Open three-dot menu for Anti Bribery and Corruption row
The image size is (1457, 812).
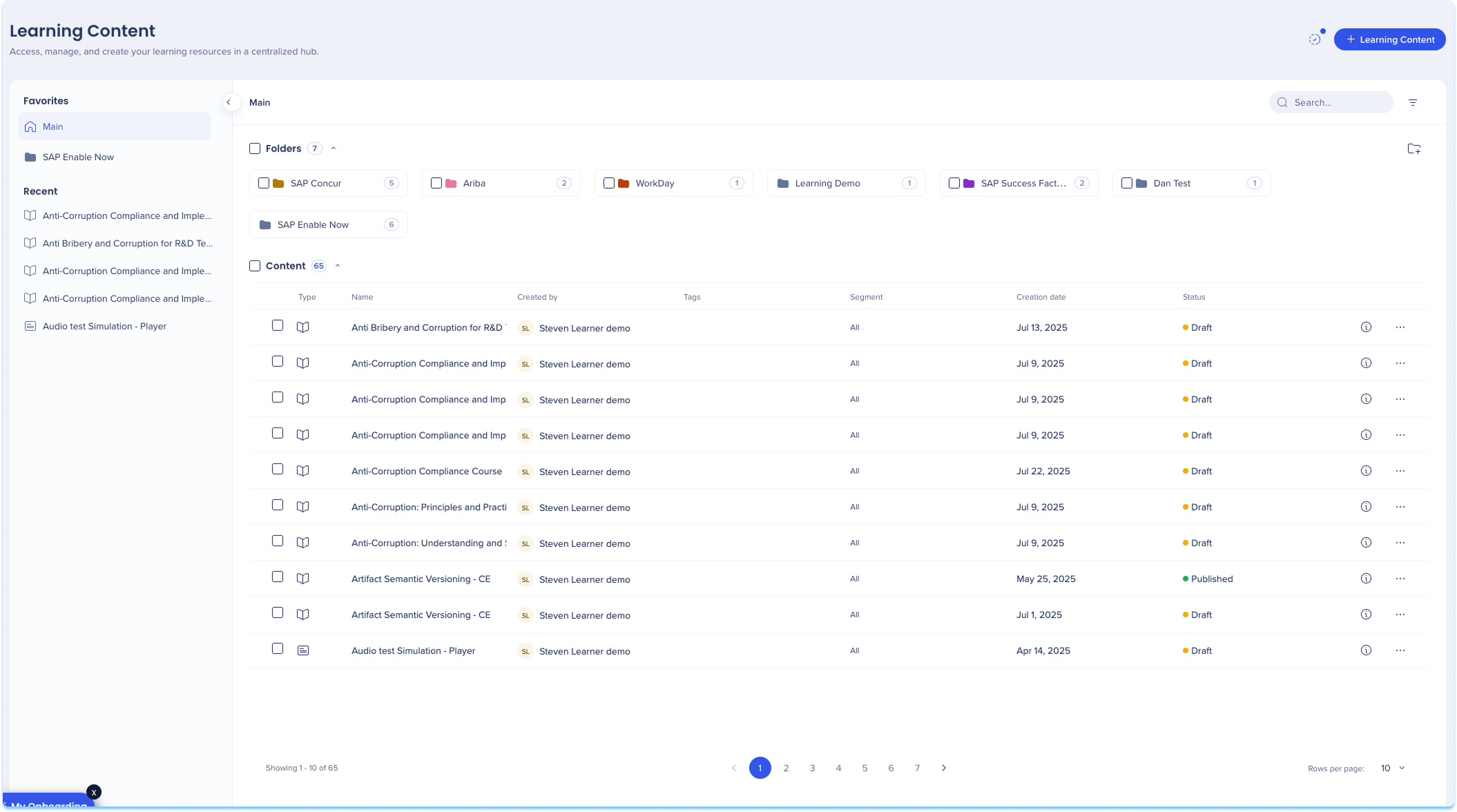pos(1400,327)
